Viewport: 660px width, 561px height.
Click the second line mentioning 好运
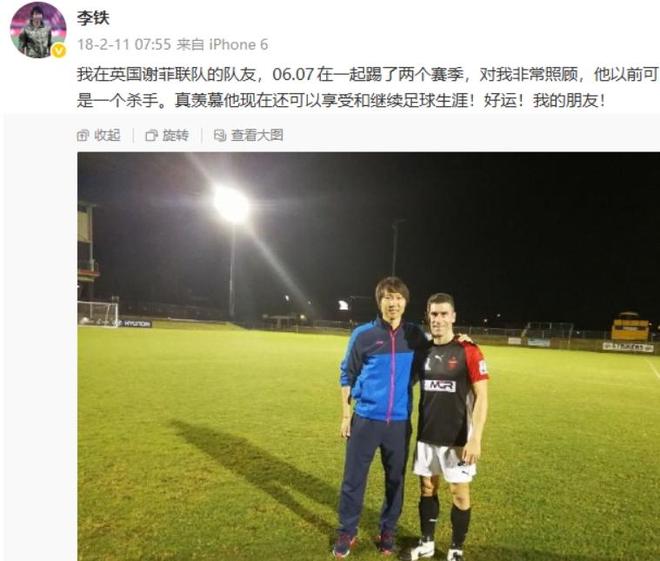pos(341,101)
